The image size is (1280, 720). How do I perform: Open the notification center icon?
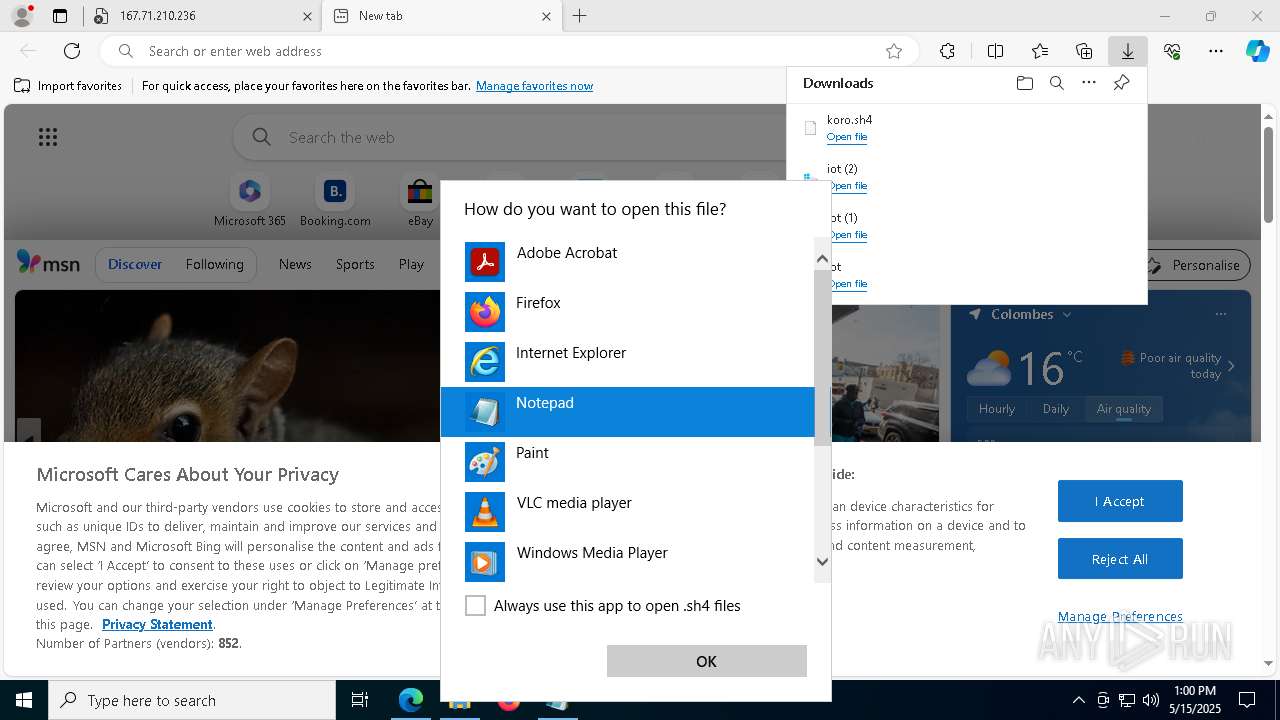pos(1247,700)
